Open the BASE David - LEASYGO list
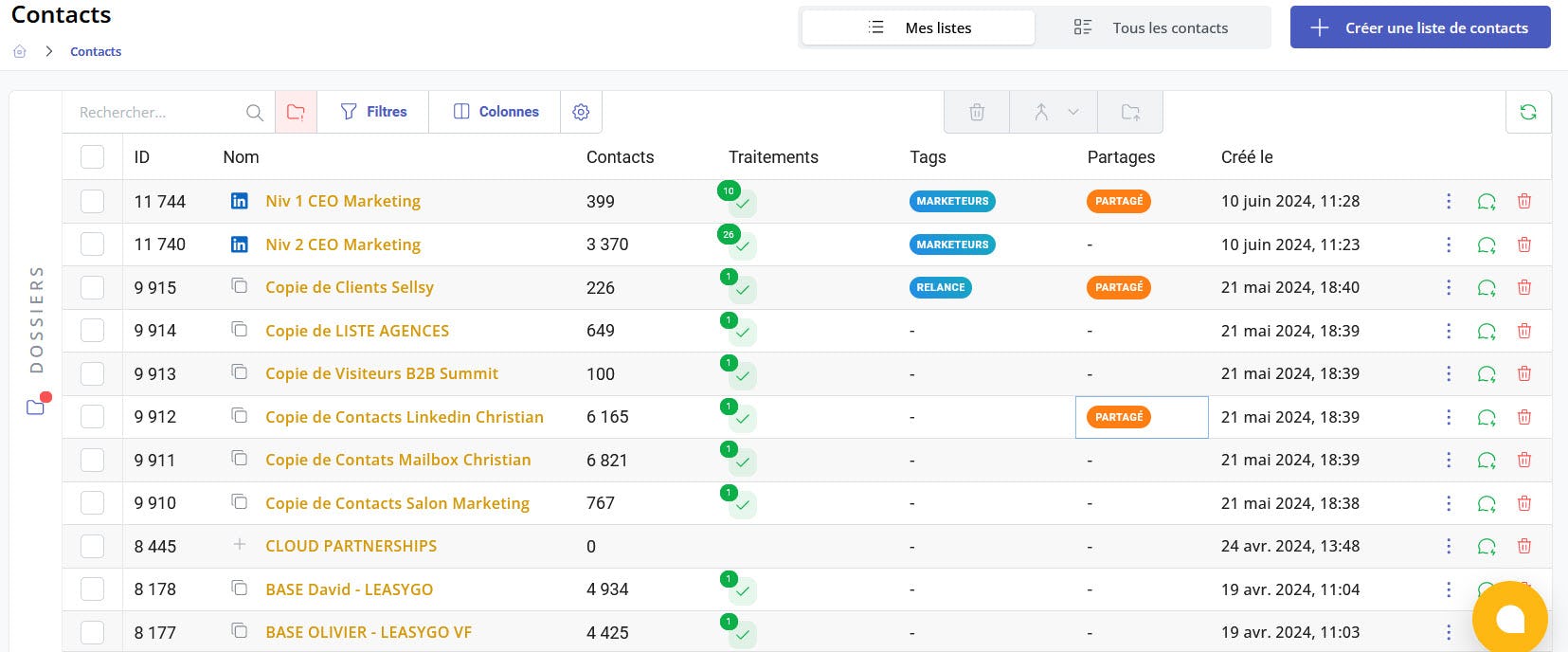This screenshot has width=1568, height=652. 349,589
